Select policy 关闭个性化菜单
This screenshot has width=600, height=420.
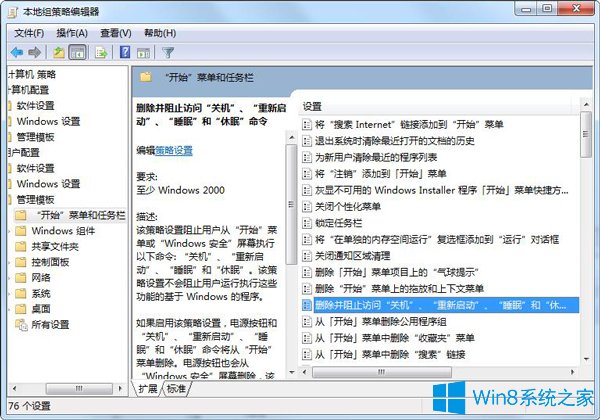point(341,207)
